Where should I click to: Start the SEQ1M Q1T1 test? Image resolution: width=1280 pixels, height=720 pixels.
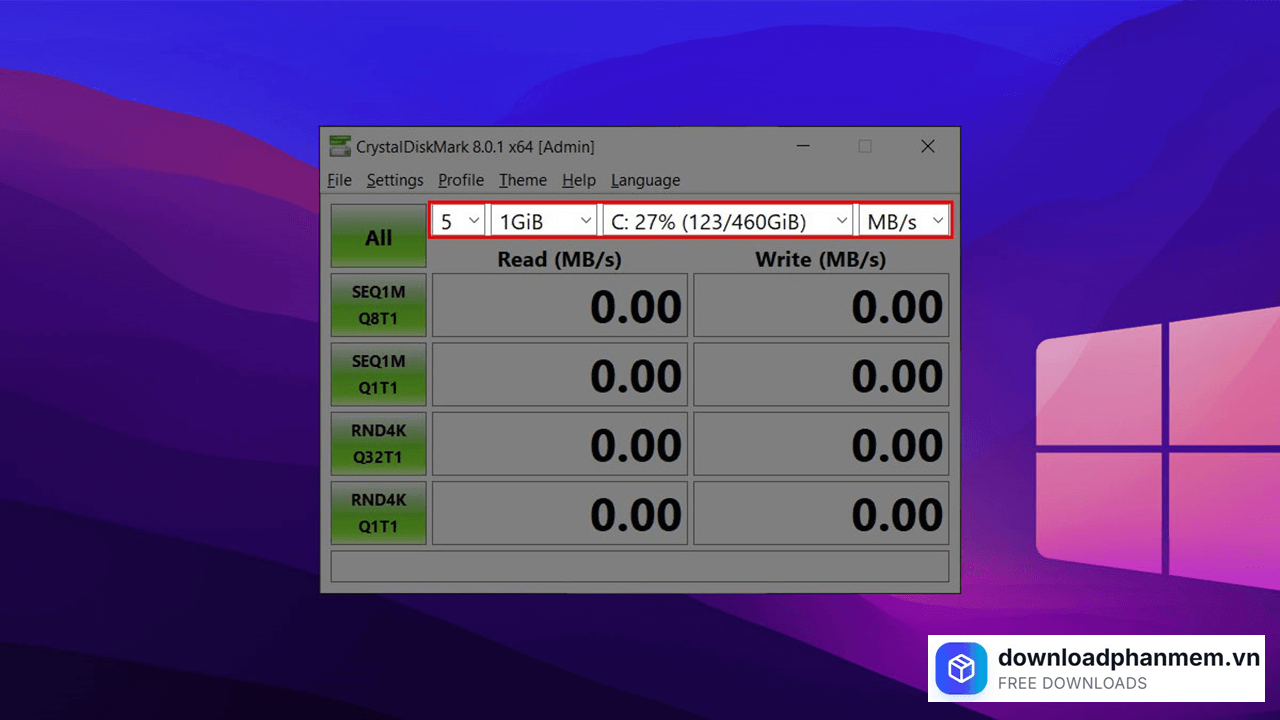click(x=379, y=375)
